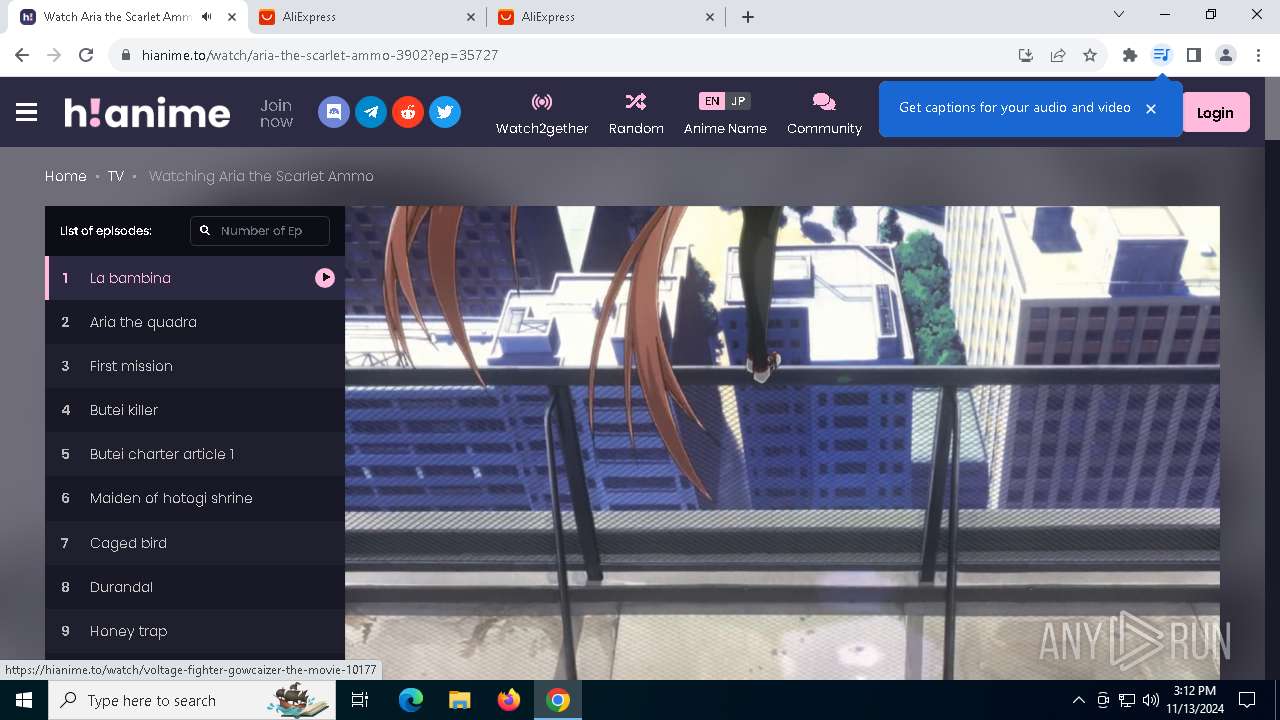The width and height of the screenshot is (1280, 720).
Task: Launch Microsoft Edge from taskbar
Action: [x=411, y=700]
